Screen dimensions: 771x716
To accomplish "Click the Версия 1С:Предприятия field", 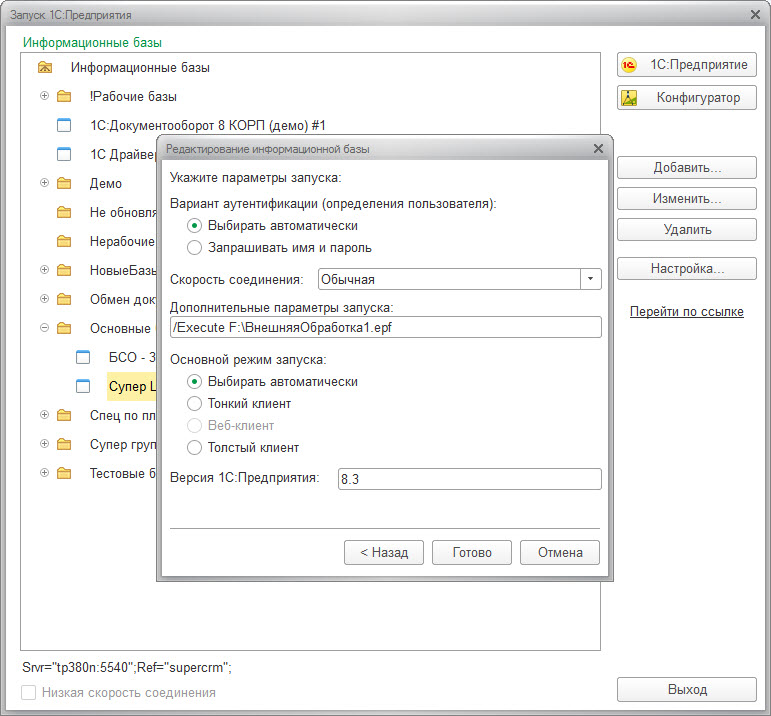I will pos(470,478).
